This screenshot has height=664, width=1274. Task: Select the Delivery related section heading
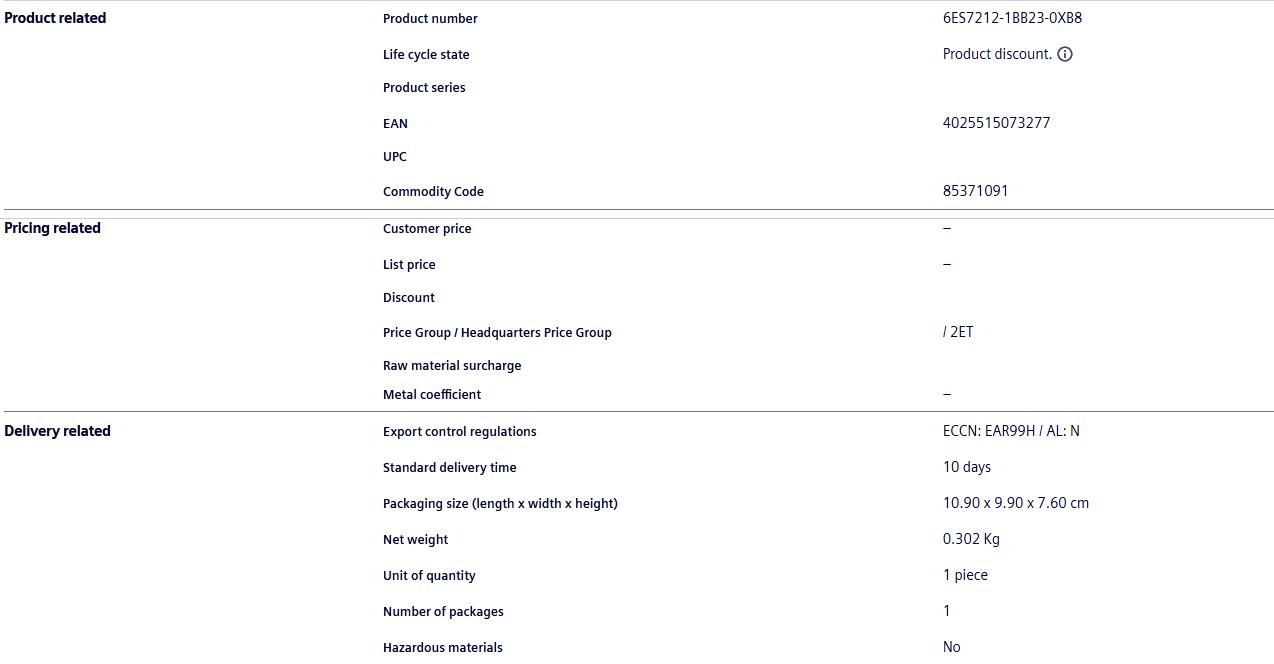coord(57,431)
